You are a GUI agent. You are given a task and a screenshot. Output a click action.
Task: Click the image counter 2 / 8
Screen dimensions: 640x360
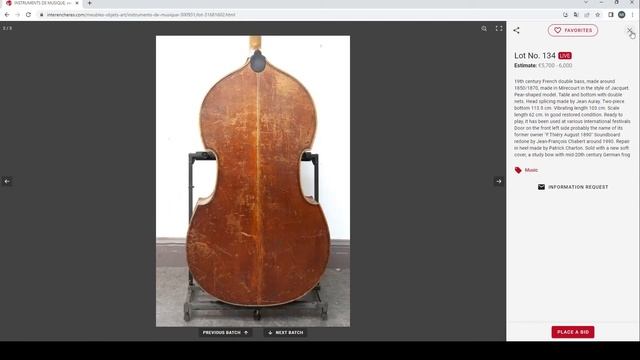pos(7,28)
